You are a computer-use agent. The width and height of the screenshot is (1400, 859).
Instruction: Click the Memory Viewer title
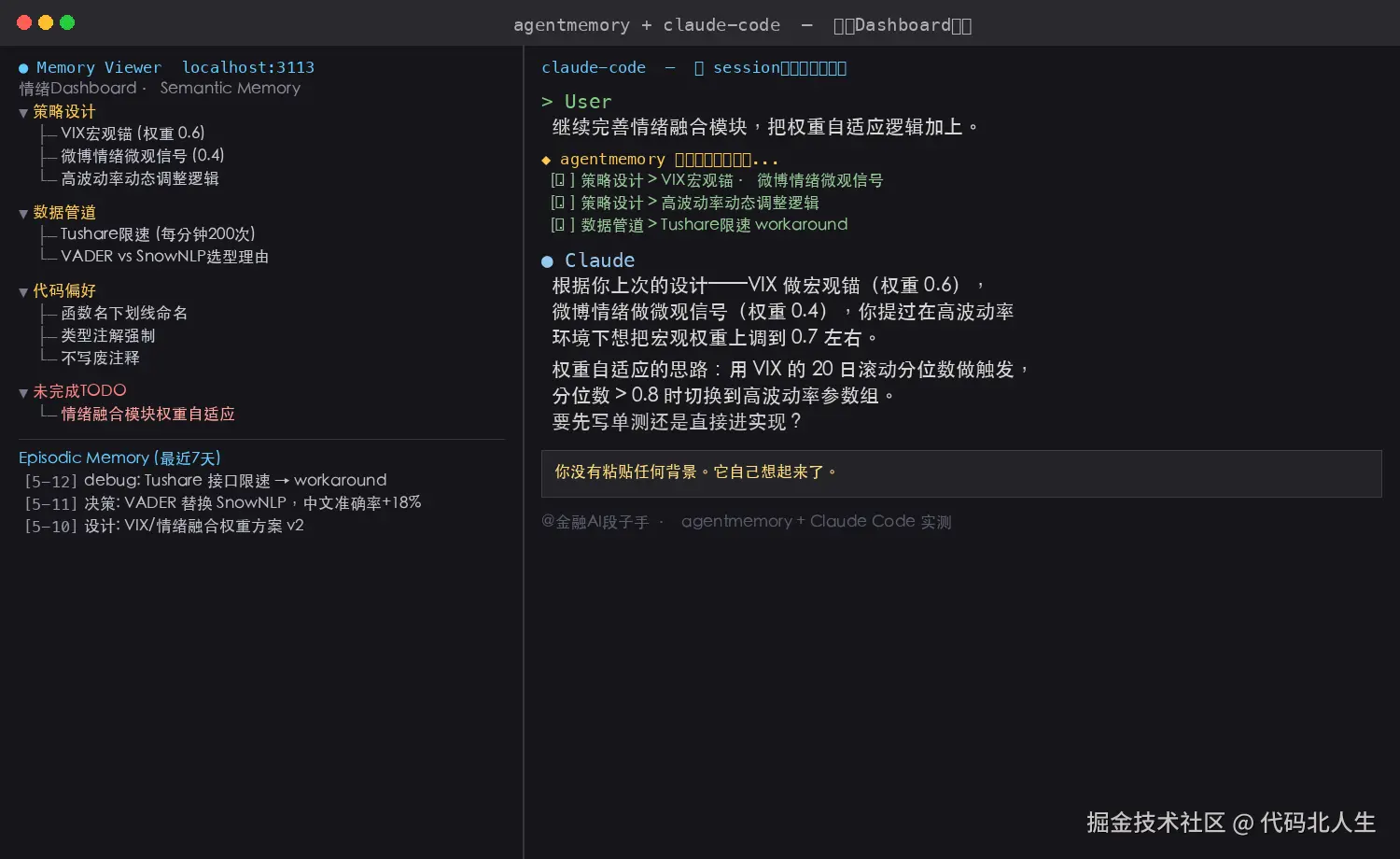coord(99,67)
